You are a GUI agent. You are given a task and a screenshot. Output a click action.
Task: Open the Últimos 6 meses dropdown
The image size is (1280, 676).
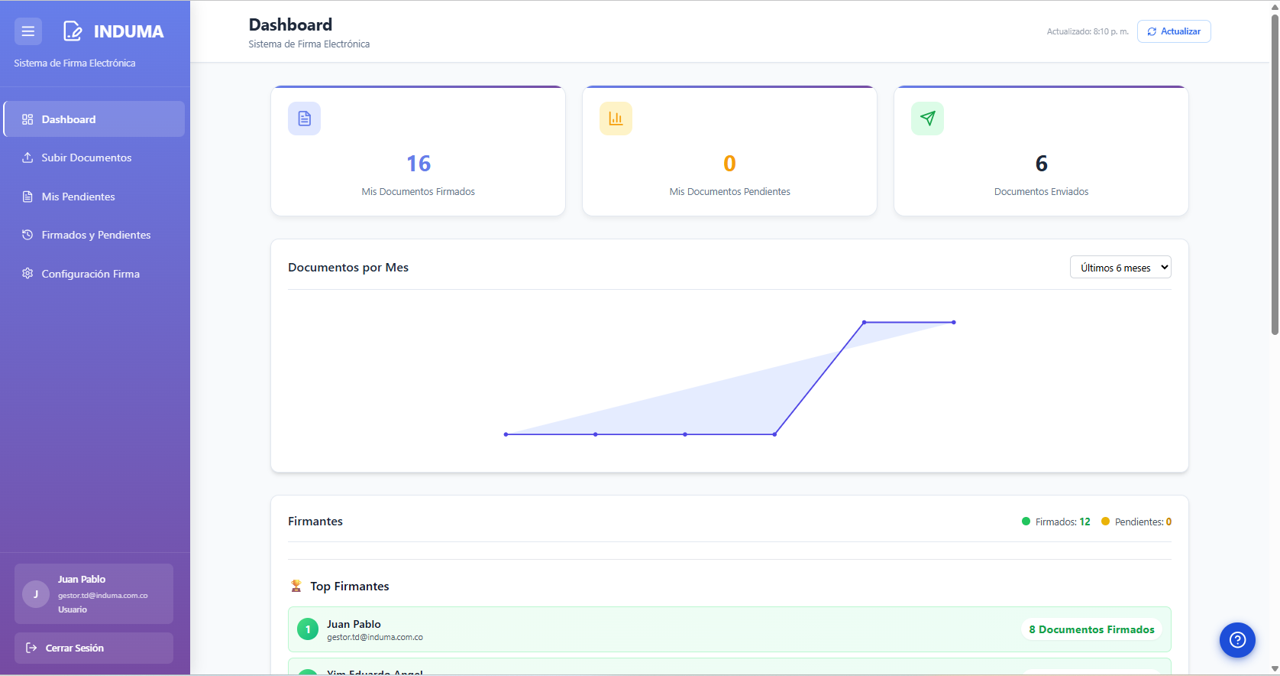[1120, 268]
